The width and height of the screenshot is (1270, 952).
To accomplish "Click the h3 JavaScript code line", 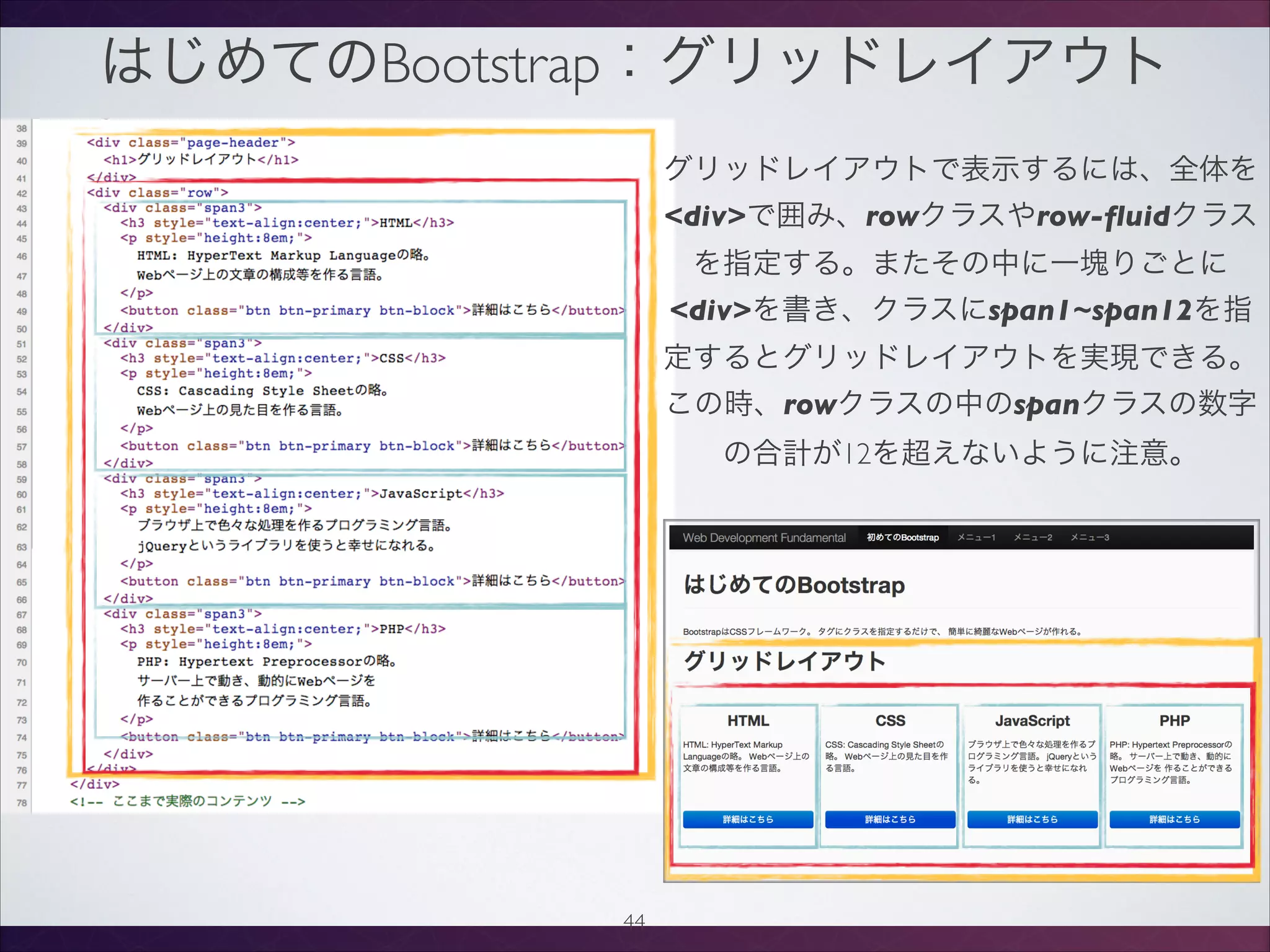I will (x=312, y=494).
